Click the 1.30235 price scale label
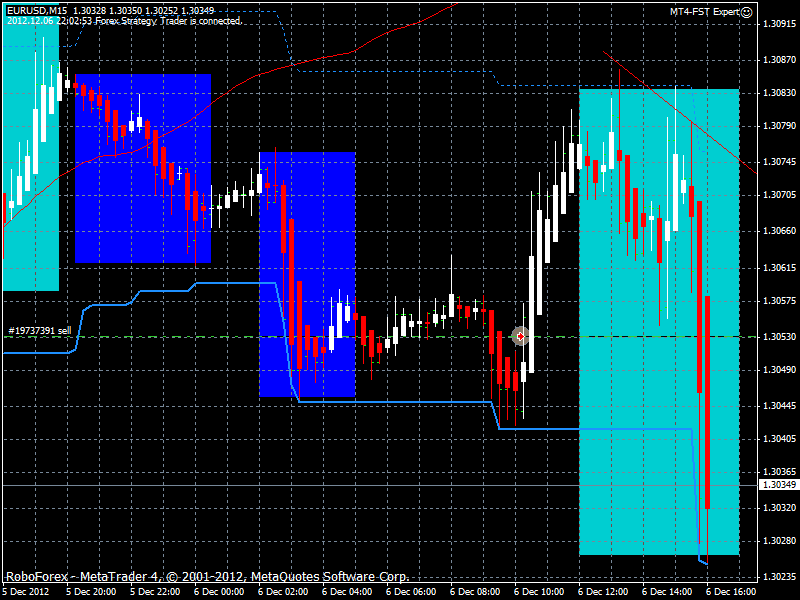 [x=778, y=577]
